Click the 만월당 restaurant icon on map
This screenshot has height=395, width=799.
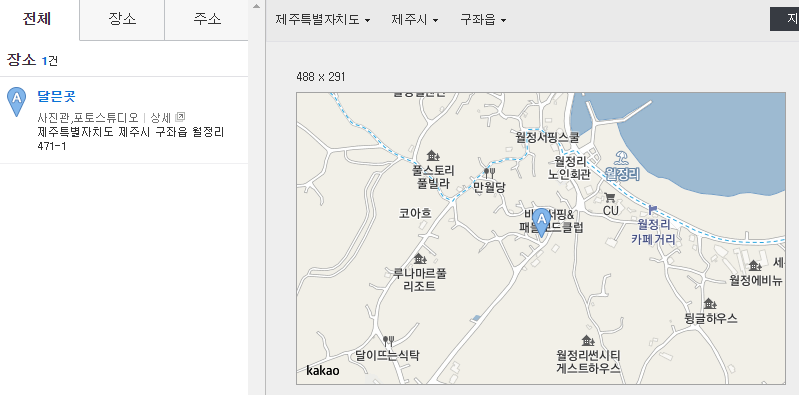click(x=489, y=173)
